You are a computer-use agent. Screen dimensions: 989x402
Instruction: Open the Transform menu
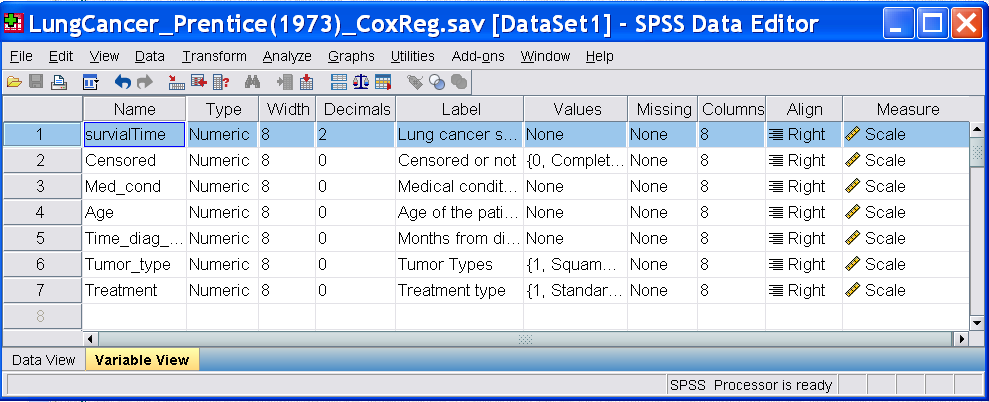(x=214, y=57)
